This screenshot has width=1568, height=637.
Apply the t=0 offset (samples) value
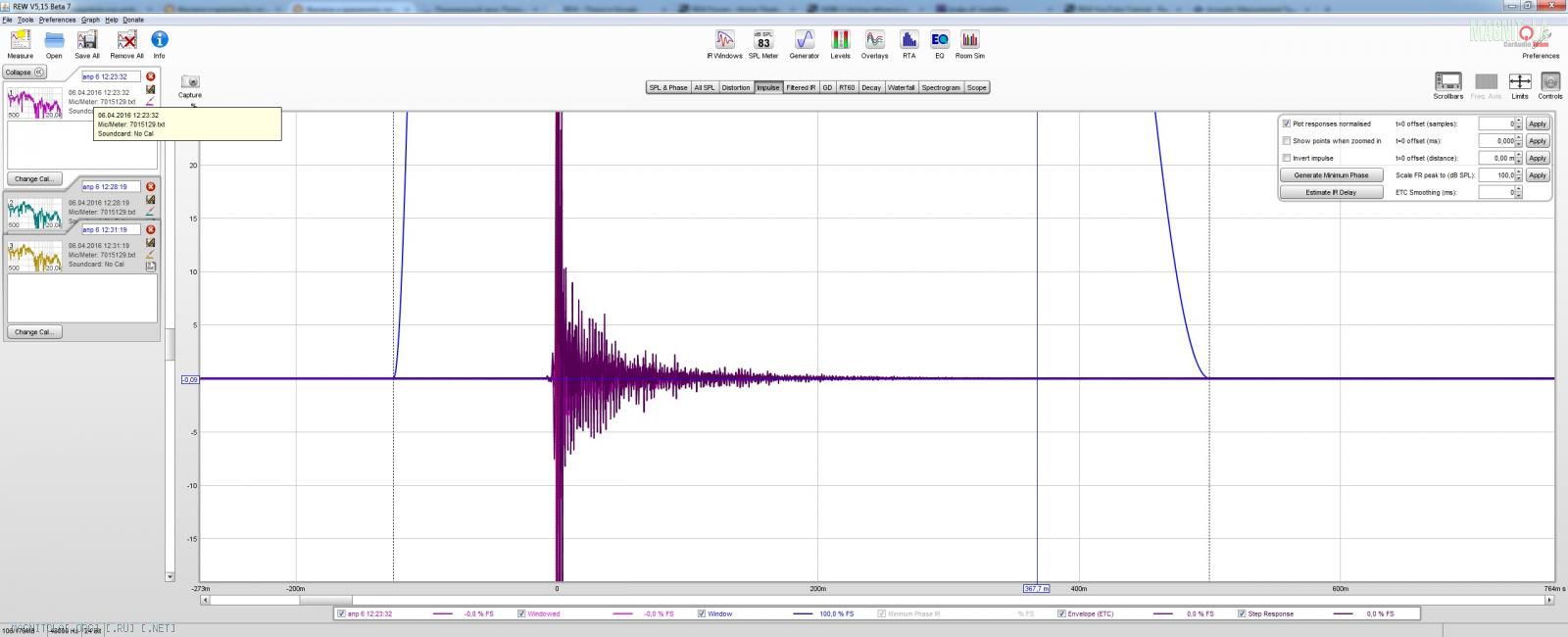tap(1538, 124)
